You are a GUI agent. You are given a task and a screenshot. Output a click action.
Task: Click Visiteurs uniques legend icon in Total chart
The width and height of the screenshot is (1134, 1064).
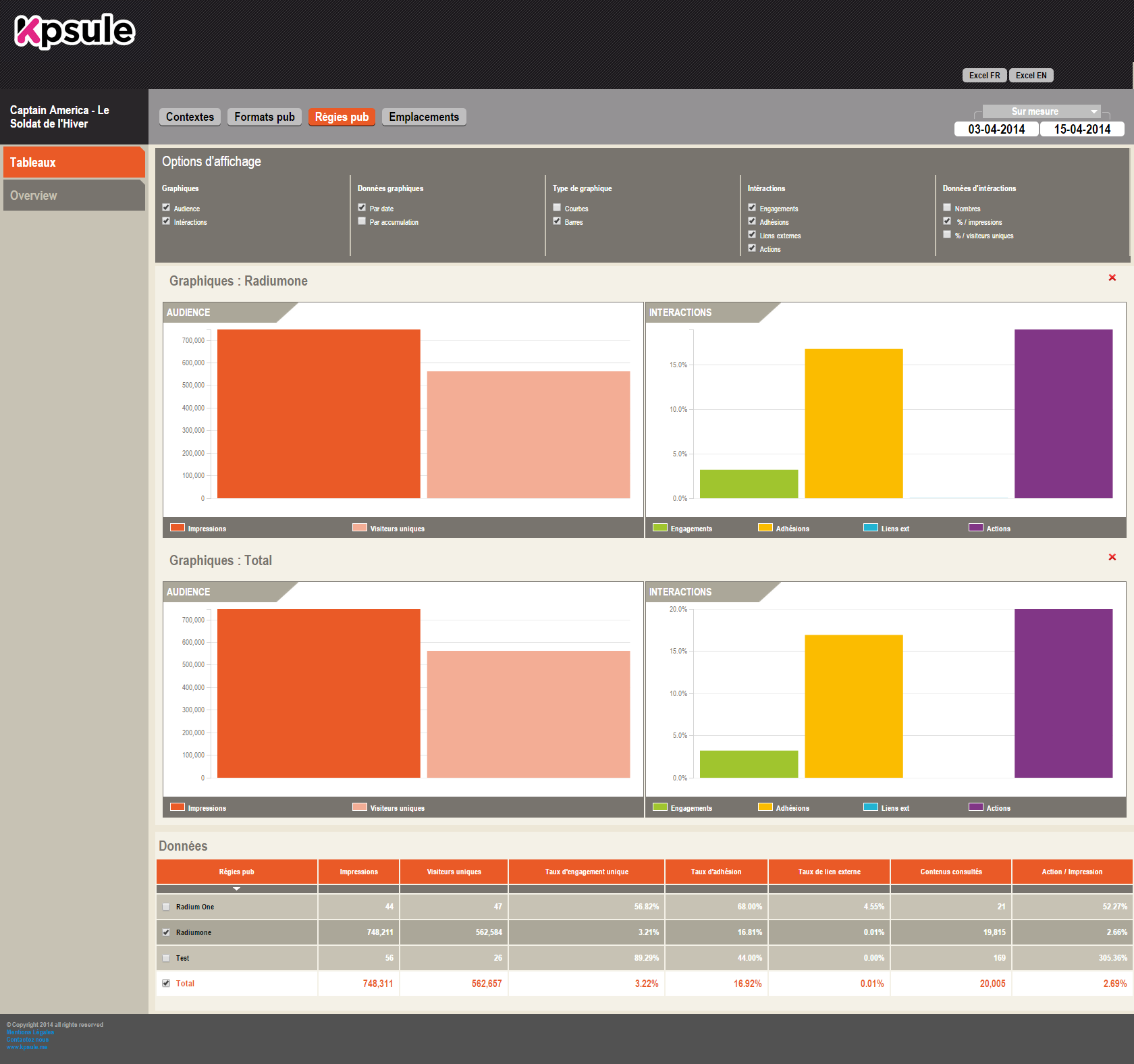[359, 807]
